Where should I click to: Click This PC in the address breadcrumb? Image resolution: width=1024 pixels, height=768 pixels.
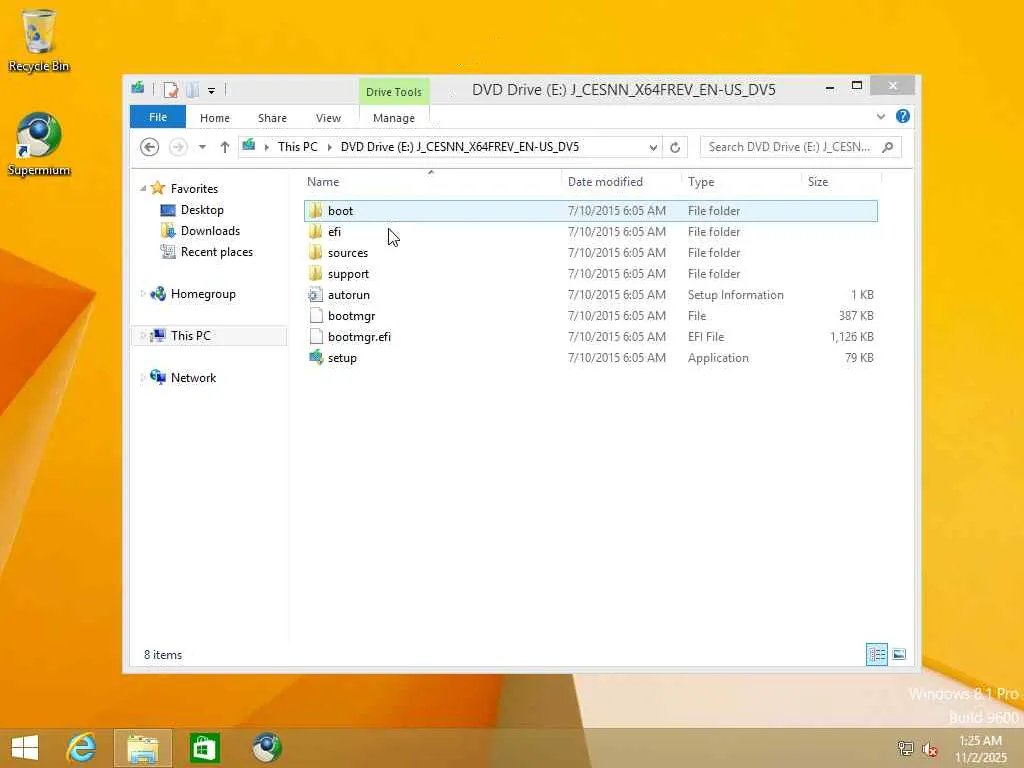(x=298, y=147)
